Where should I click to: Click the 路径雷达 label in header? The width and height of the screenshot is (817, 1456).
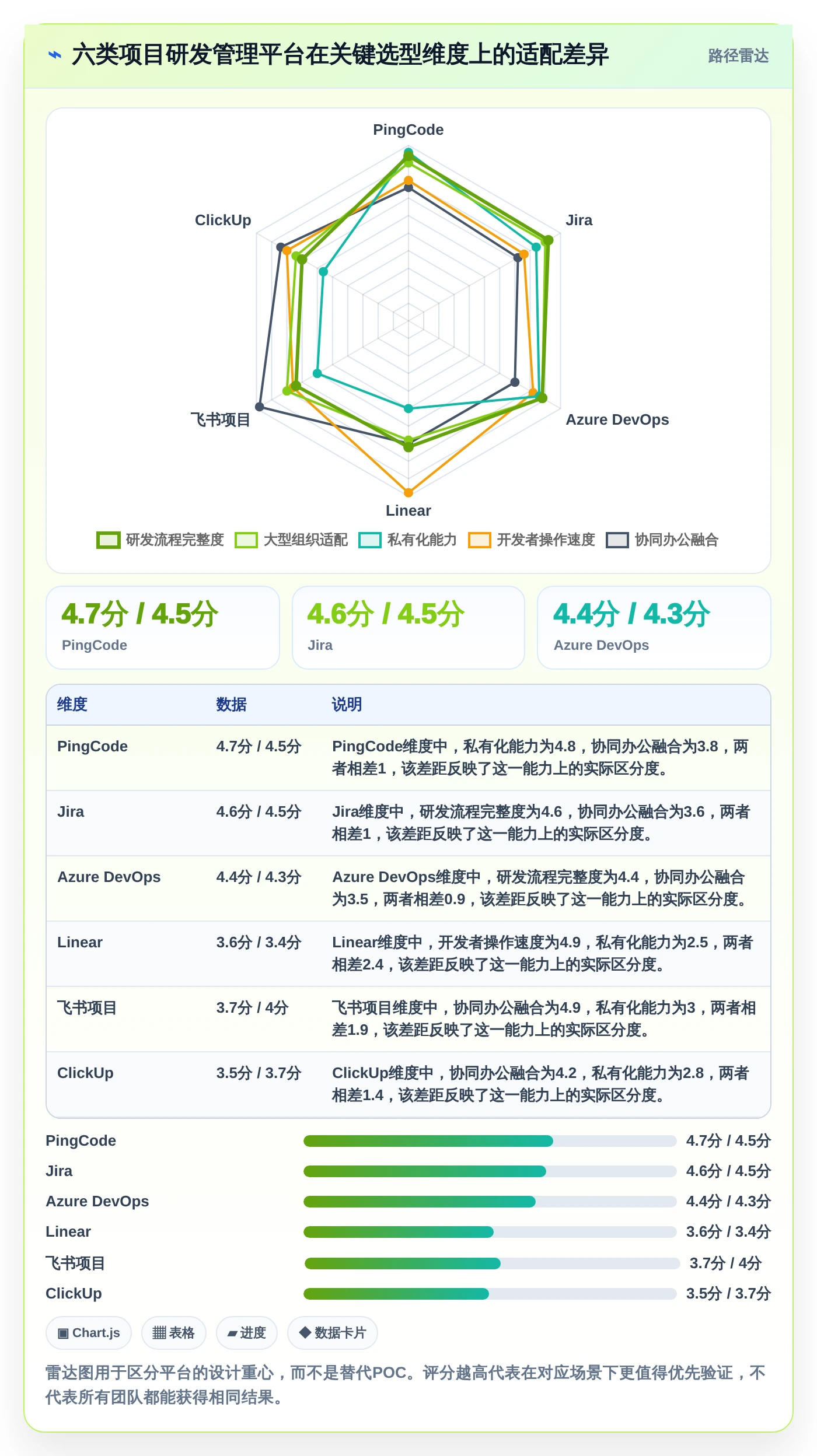(738, 56)
